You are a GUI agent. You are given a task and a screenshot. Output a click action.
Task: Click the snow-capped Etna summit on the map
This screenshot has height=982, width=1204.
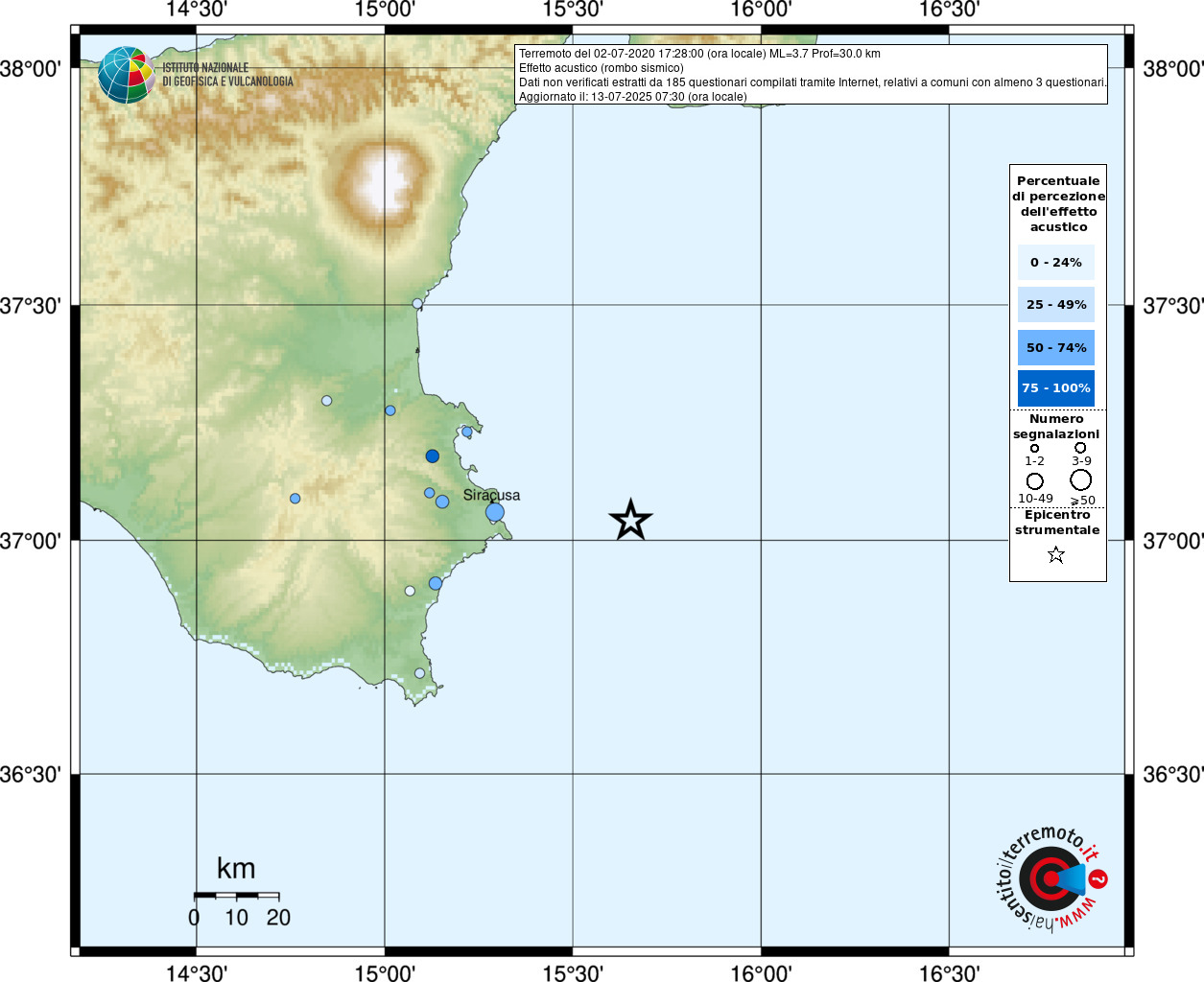coord(384,180)
